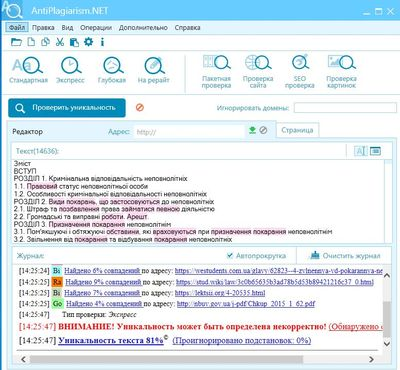Open Проверка сайта tool

click(258, 72)
